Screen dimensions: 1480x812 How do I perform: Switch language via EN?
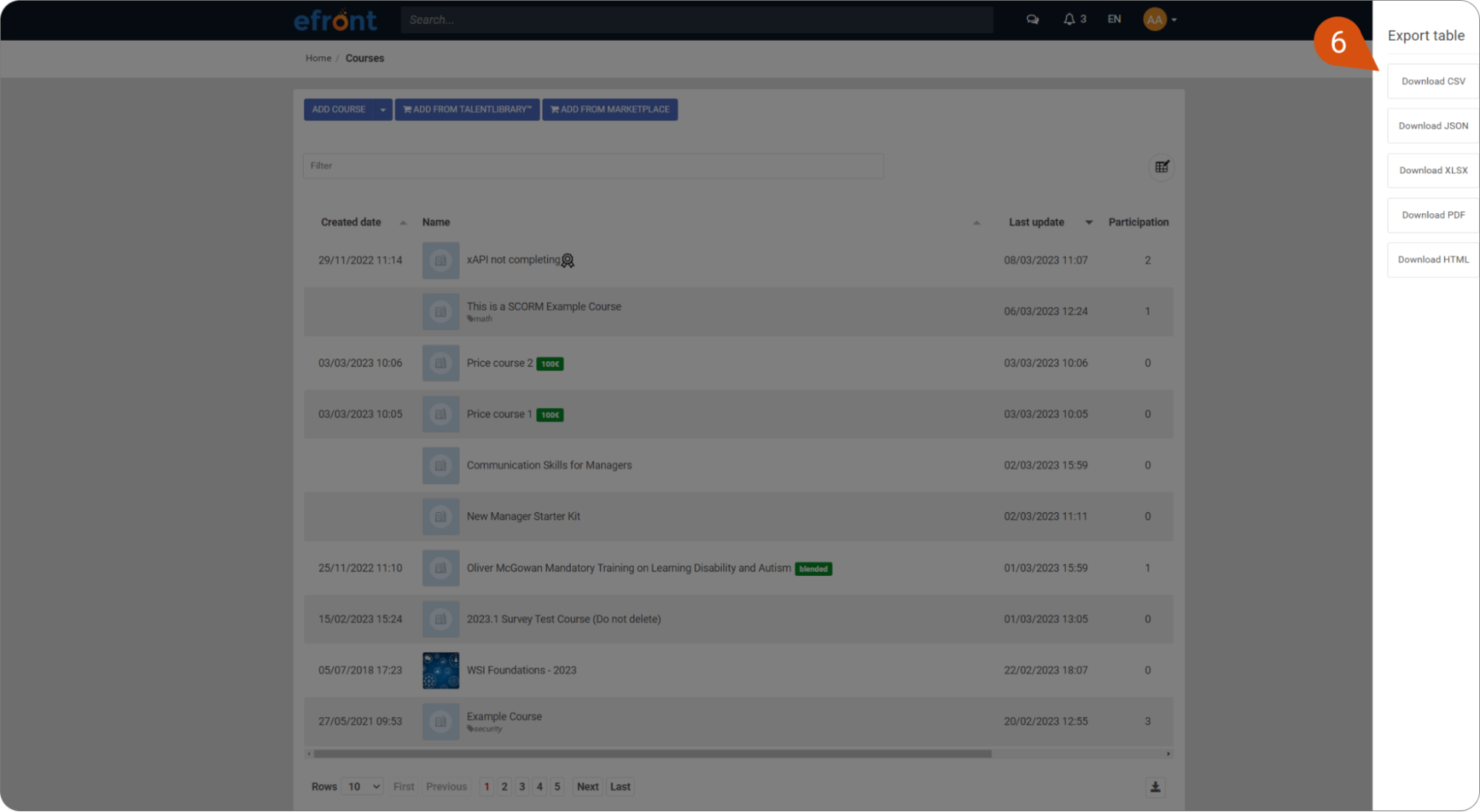[1114, 19]
